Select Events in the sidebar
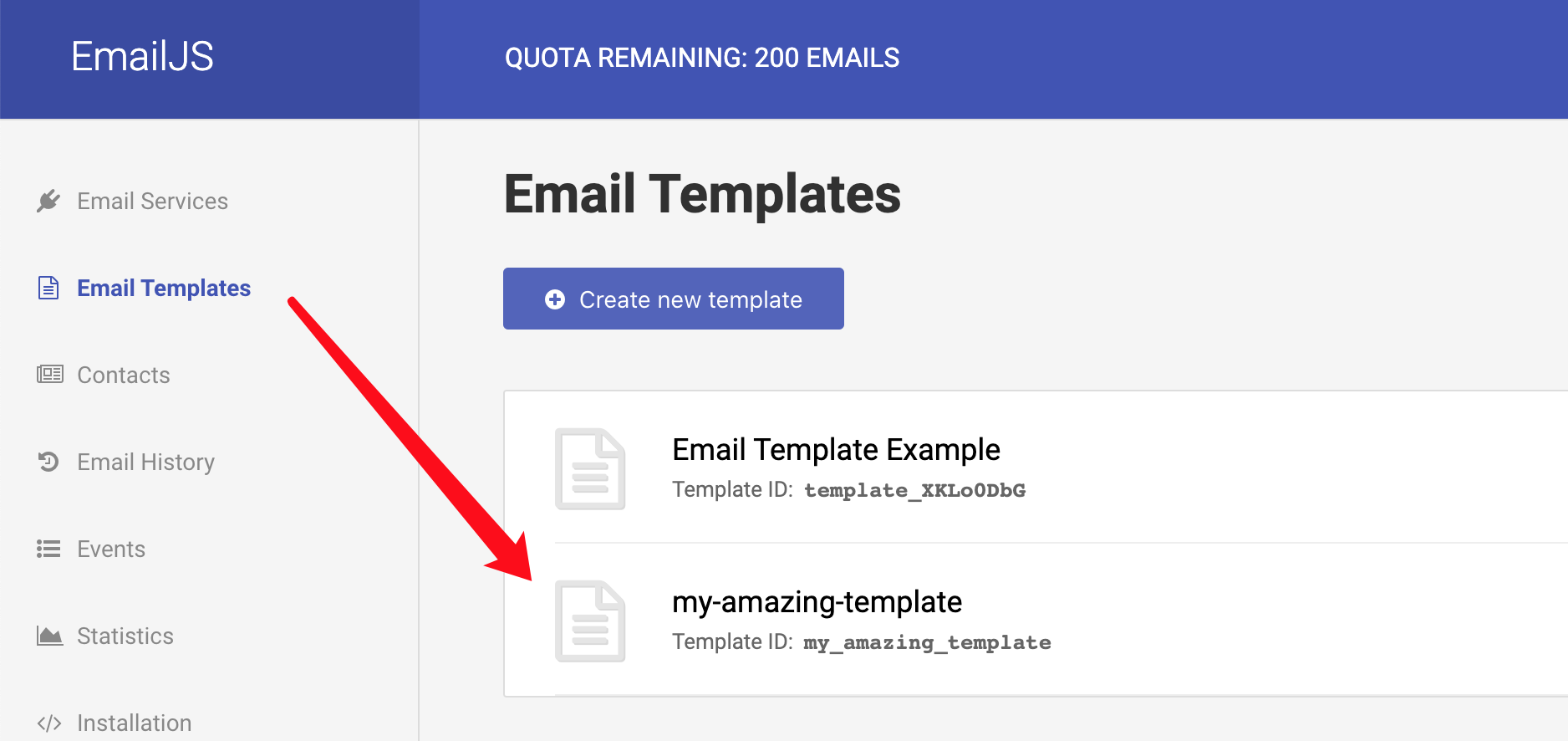 pyautogui.click(x=111, y=549)
